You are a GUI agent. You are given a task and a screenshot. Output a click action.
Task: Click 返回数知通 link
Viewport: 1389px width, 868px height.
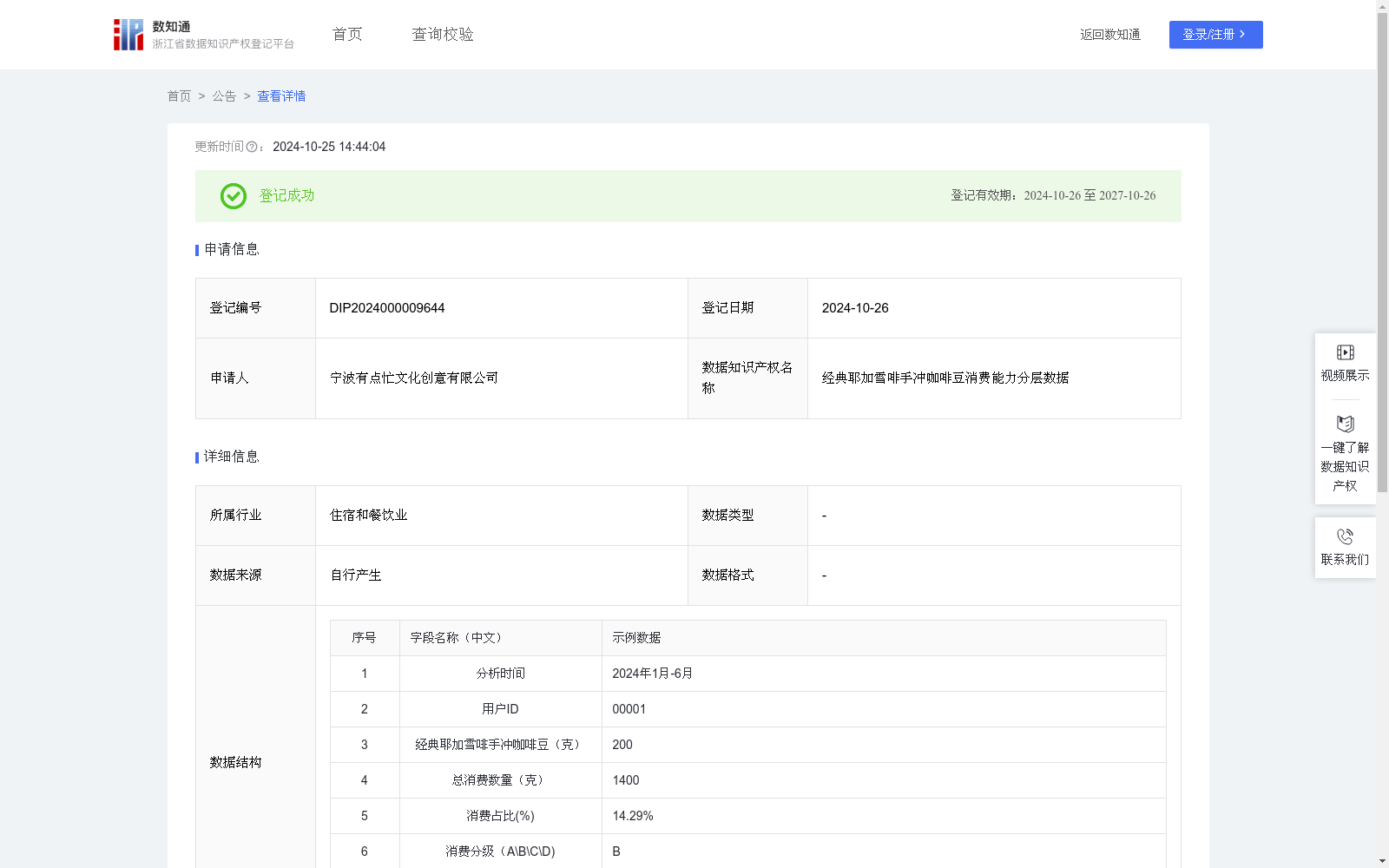pos(1110,35)
